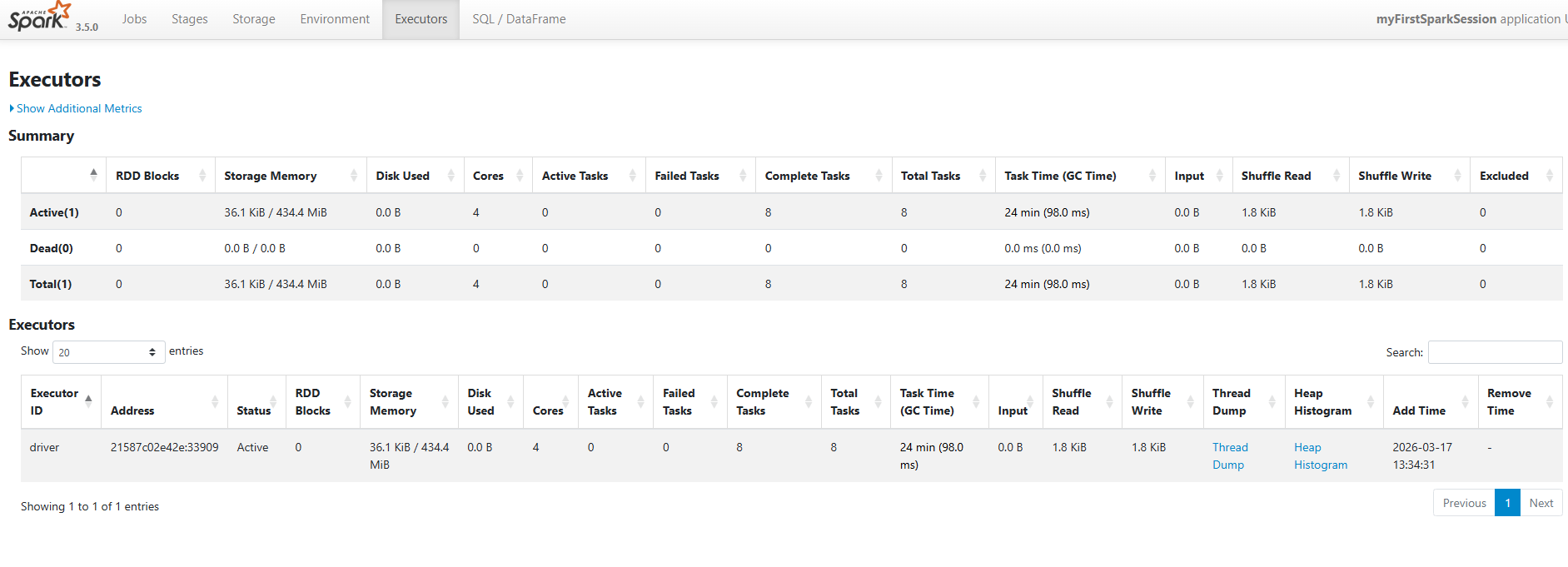Sort executors by Executor ID

point(61,402)
